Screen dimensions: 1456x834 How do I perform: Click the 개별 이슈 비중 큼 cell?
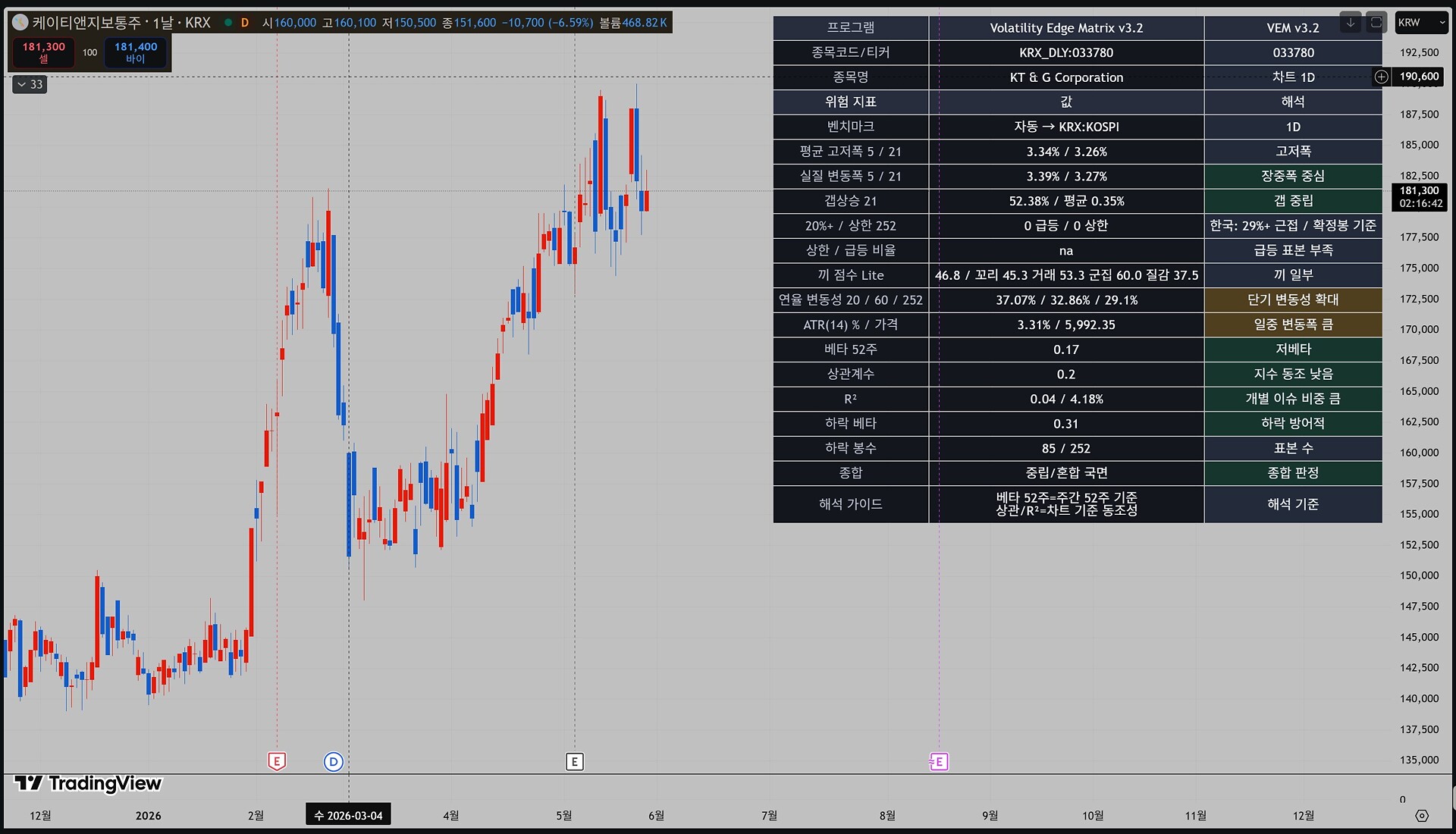click(1293, 399)
